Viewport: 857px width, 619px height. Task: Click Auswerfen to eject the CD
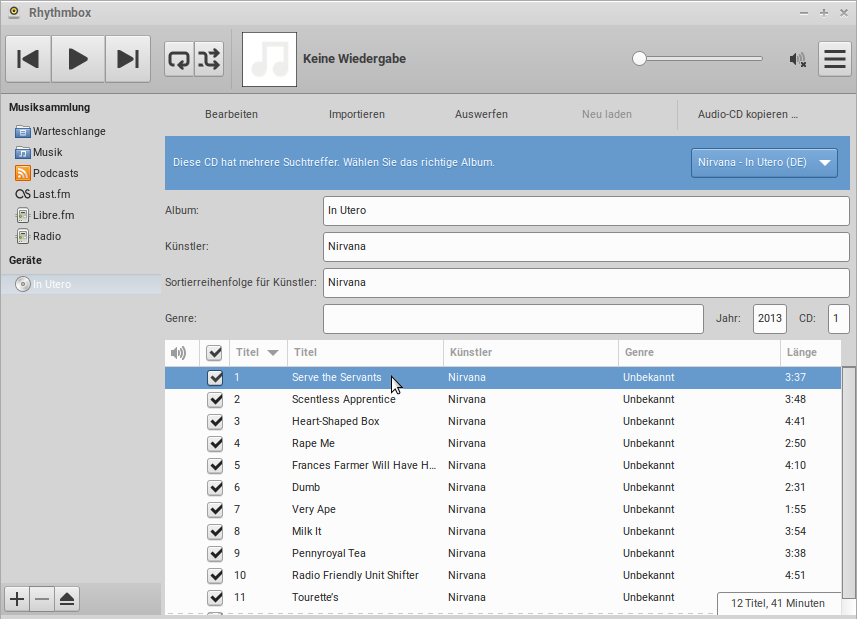481,114
